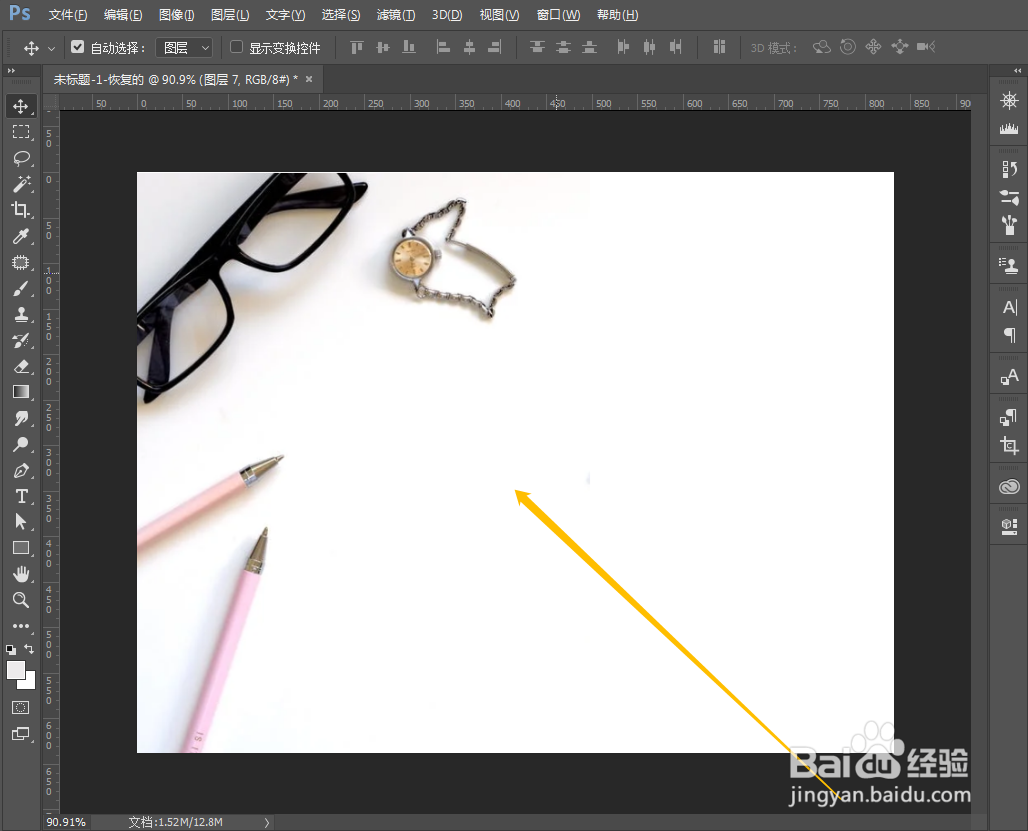Select the Clone Stamp tool
Screen dimensions: 1028x831
(21, 314)
